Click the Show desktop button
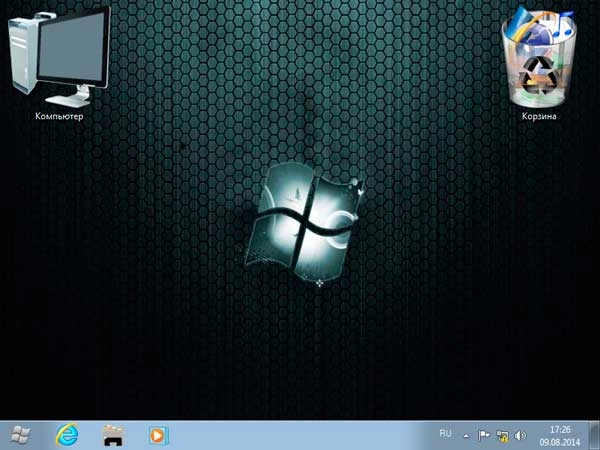The height and width of the screenshot is (450, 600). [594, 435]
